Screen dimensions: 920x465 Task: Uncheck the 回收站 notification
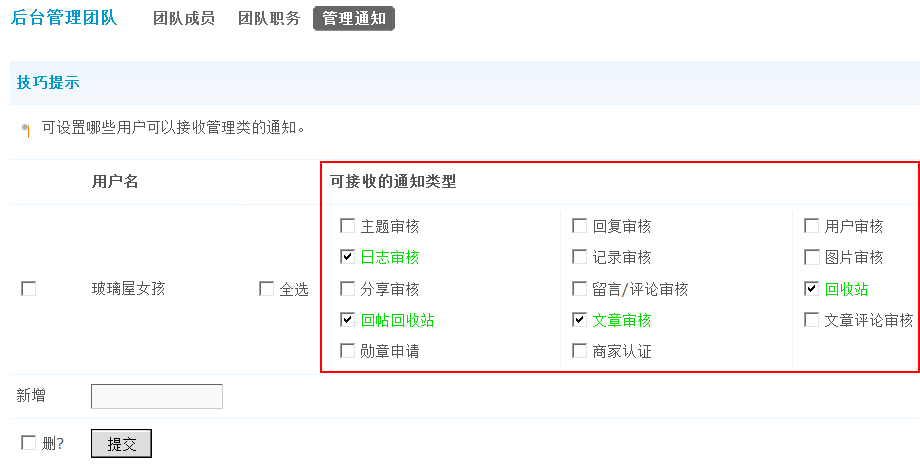812,289
